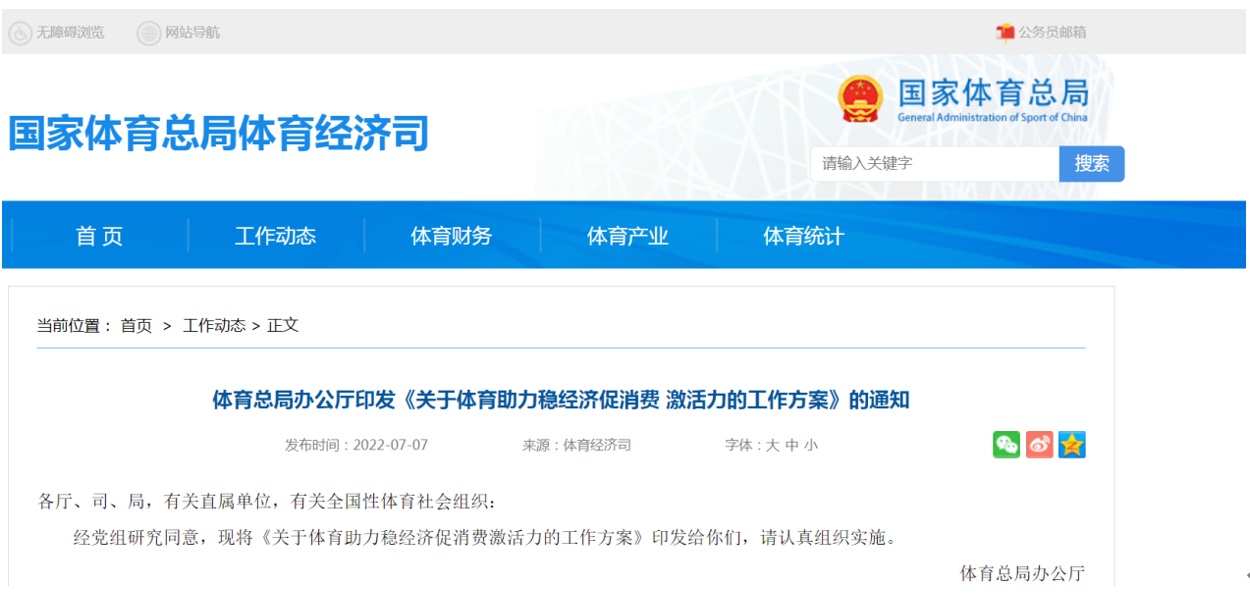Click the 国家体育总局体育经济司 site title
This screenshot has width=1250, height=598.
219,133
